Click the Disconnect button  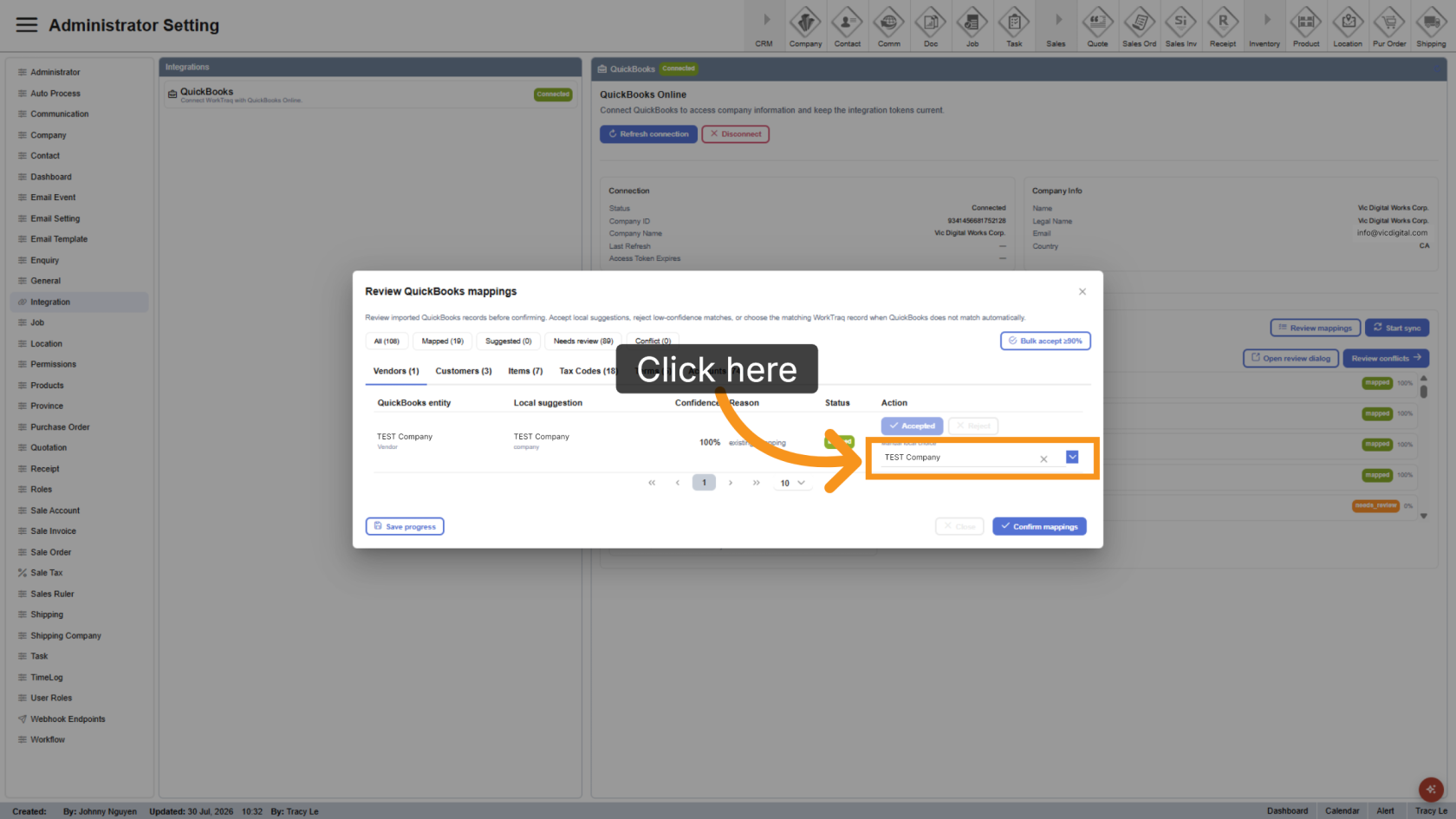click(736, 134)
